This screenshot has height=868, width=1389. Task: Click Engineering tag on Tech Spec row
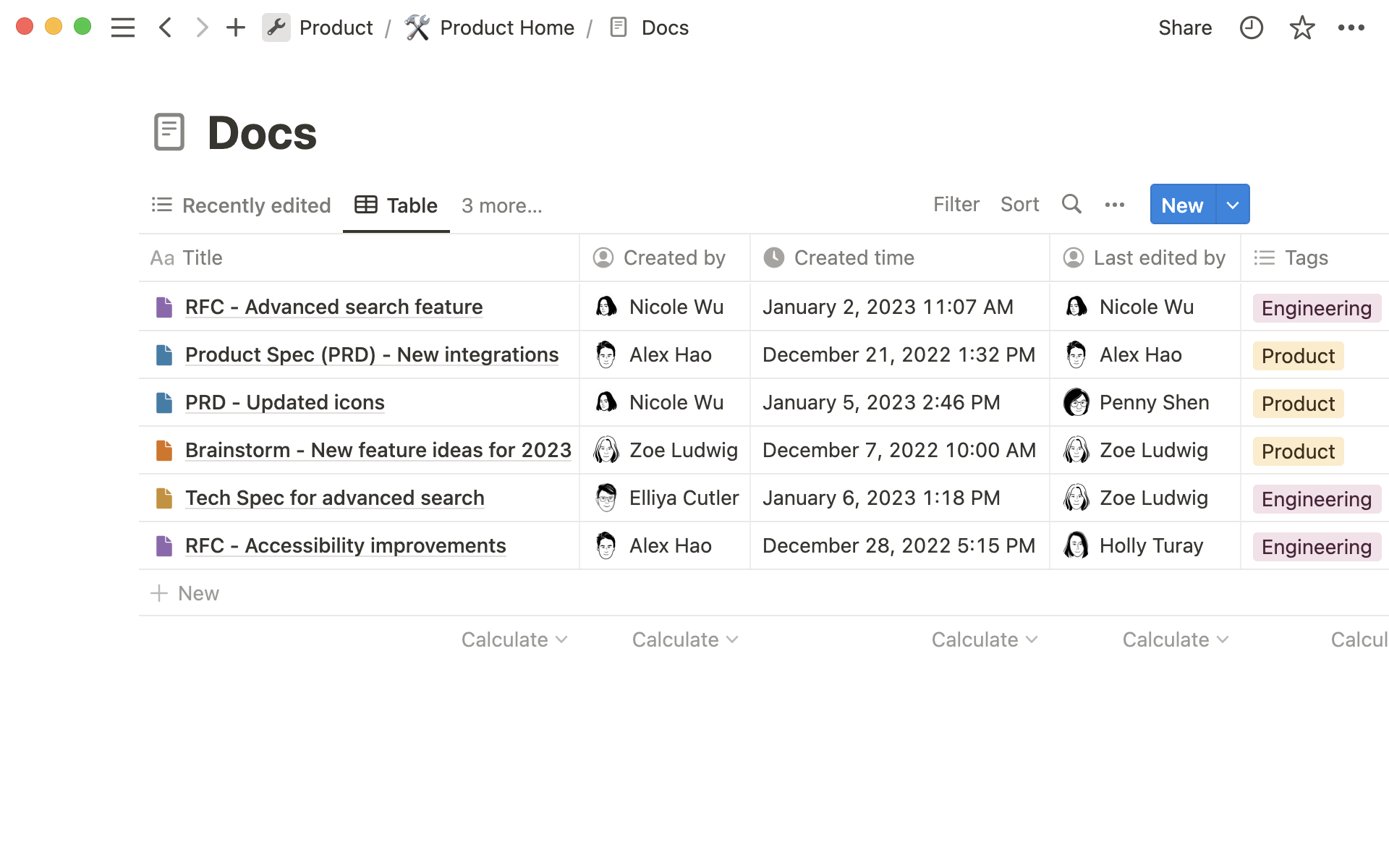pyautogui.click(x=1316, y=499)
